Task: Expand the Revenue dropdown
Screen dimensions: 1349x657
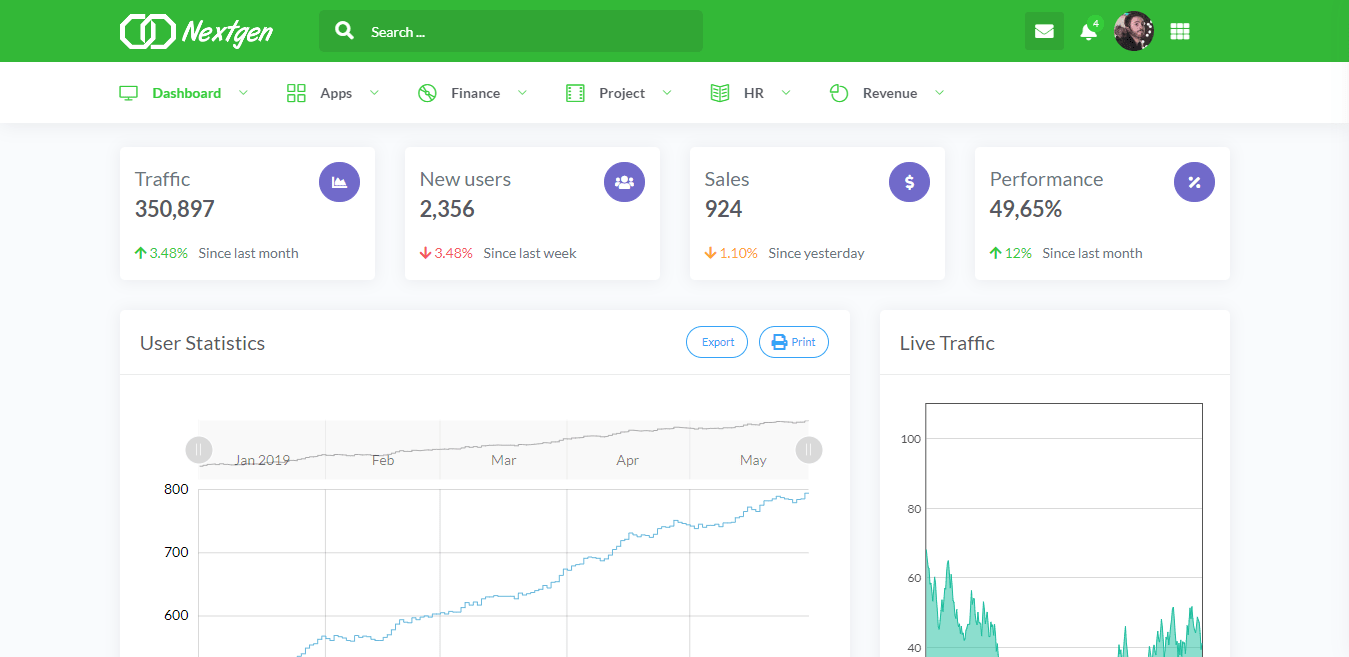Action: (x=939, y=92)
